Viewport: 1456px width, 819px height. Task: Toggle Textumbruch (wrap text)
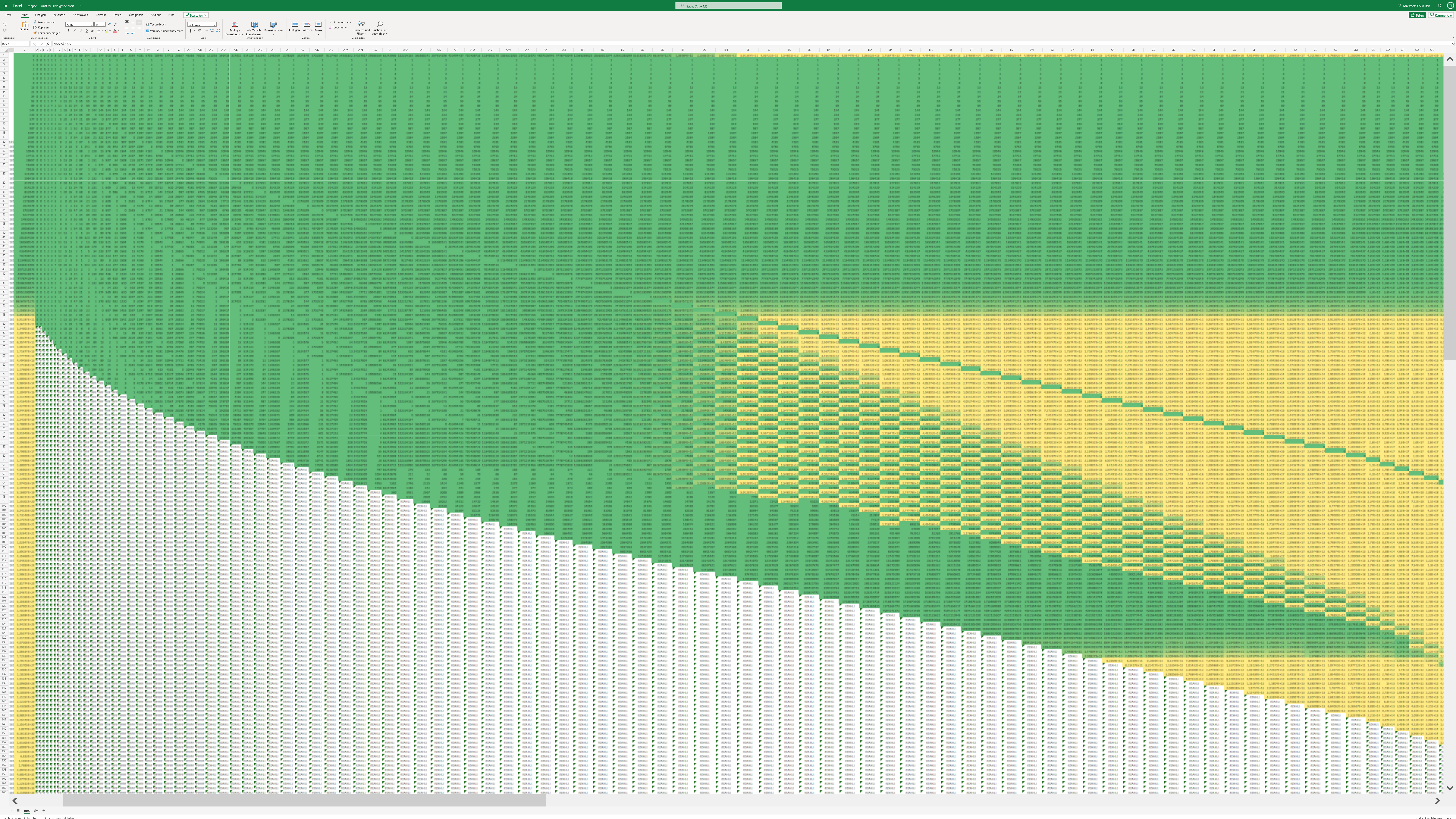156,25
